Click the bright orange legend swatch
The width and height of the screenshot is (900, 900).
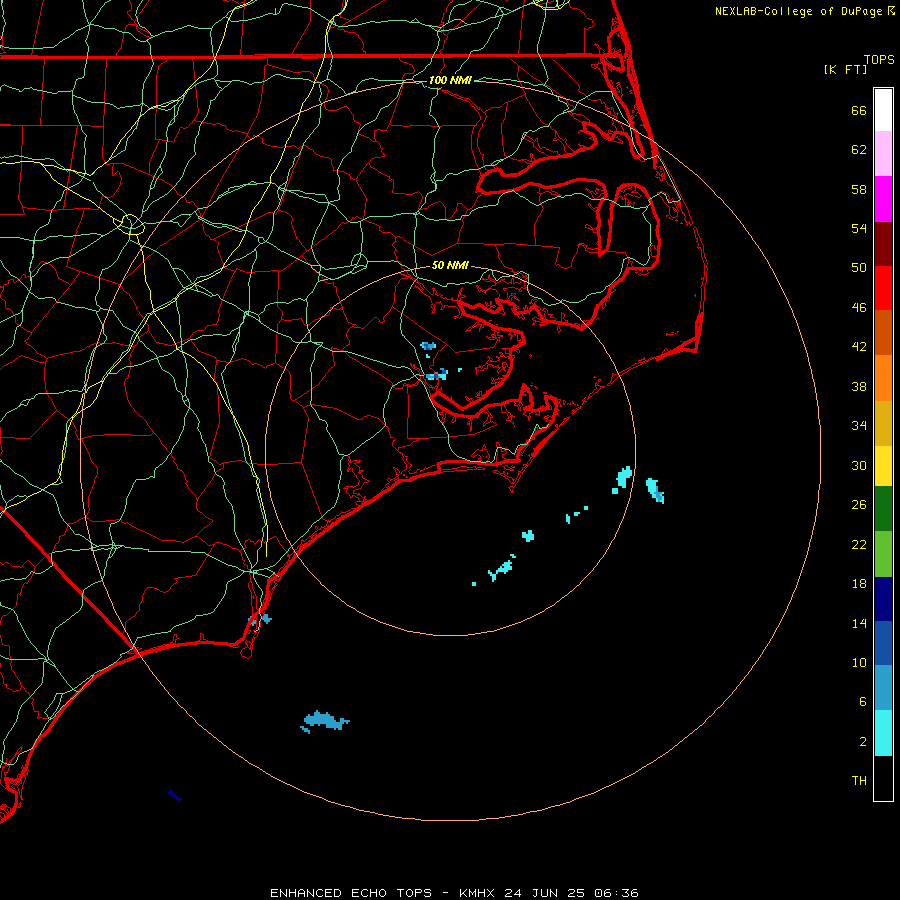pyautogui.click(x=883, y=378)
